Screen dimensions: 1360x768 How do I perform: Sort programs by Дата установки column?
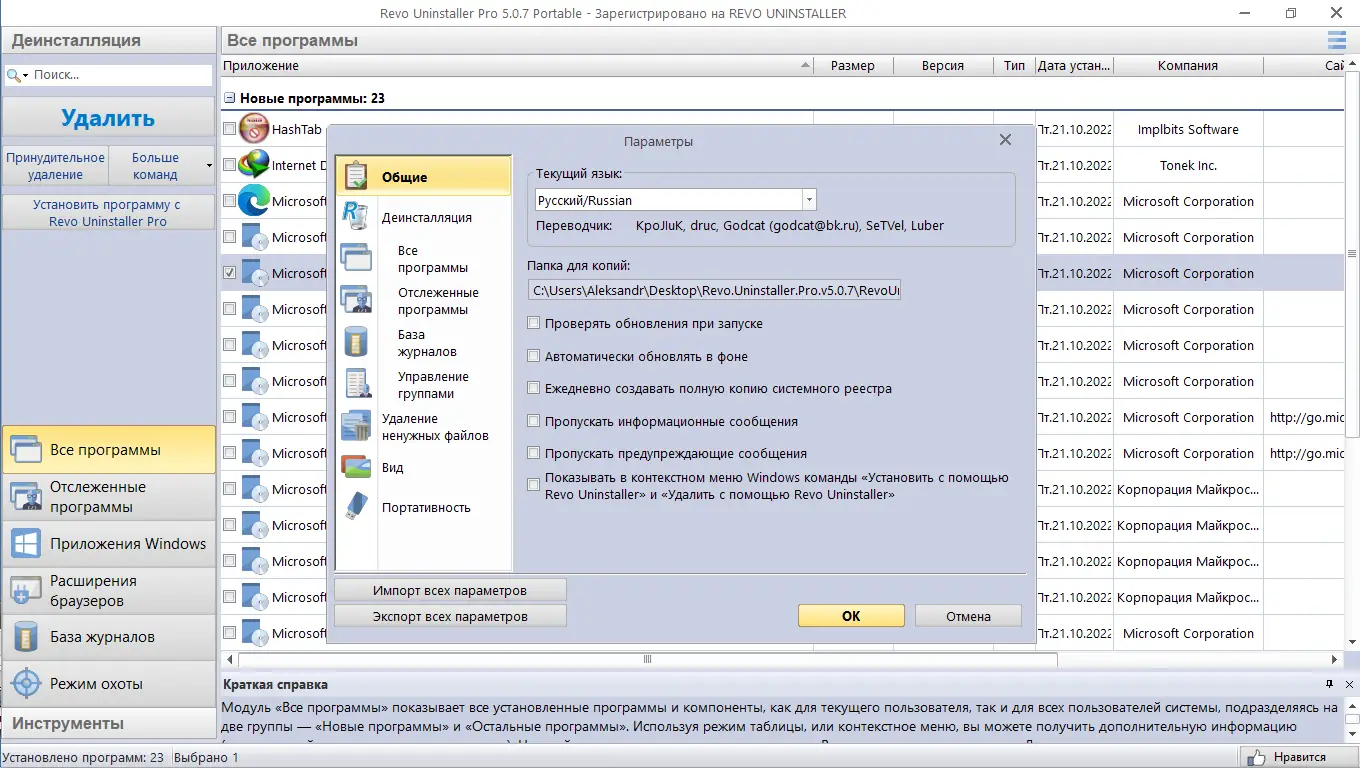click(1074, 66)
